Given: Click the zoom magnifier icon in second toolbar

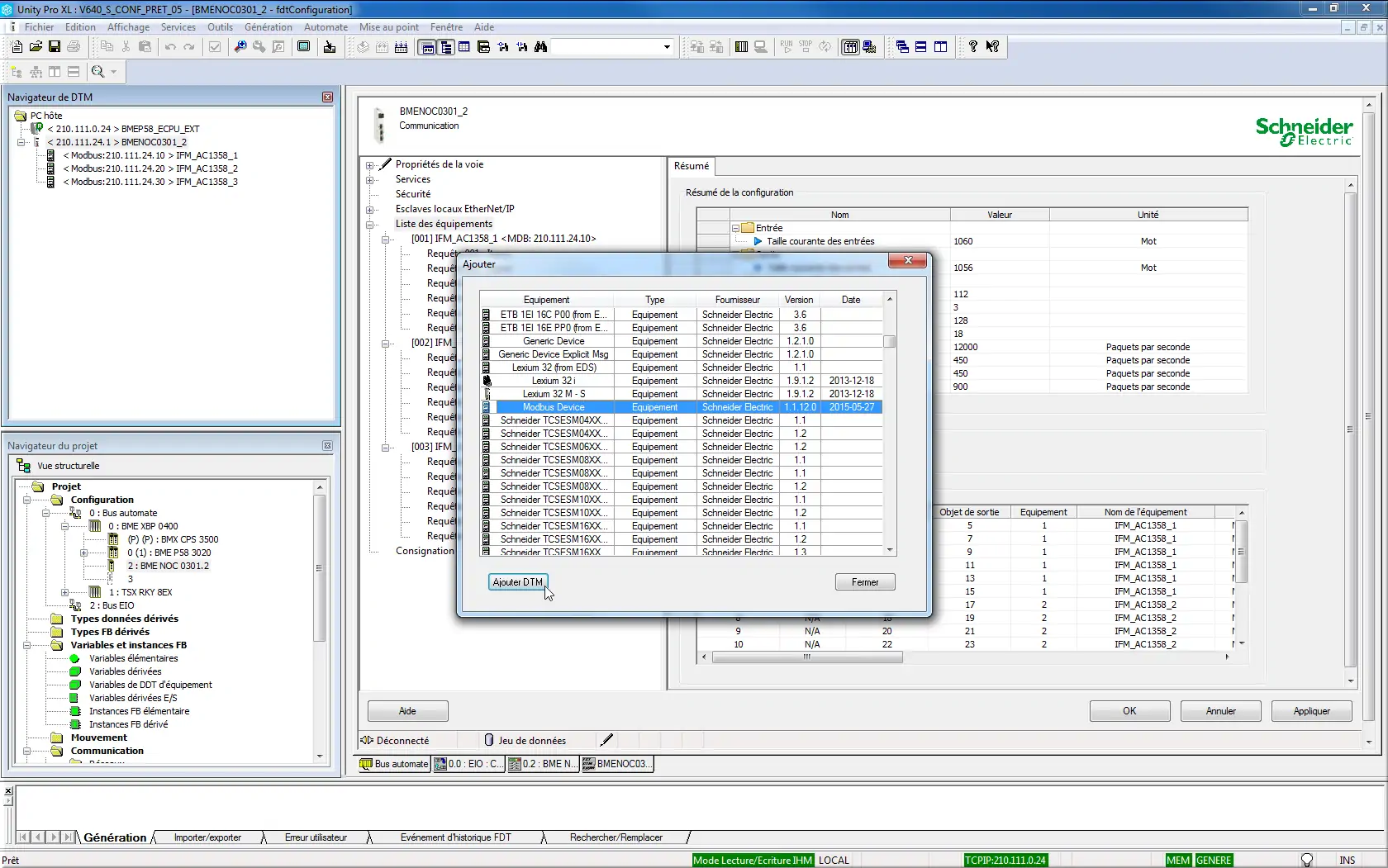Looking at the screenshot, I should point(98,72).
